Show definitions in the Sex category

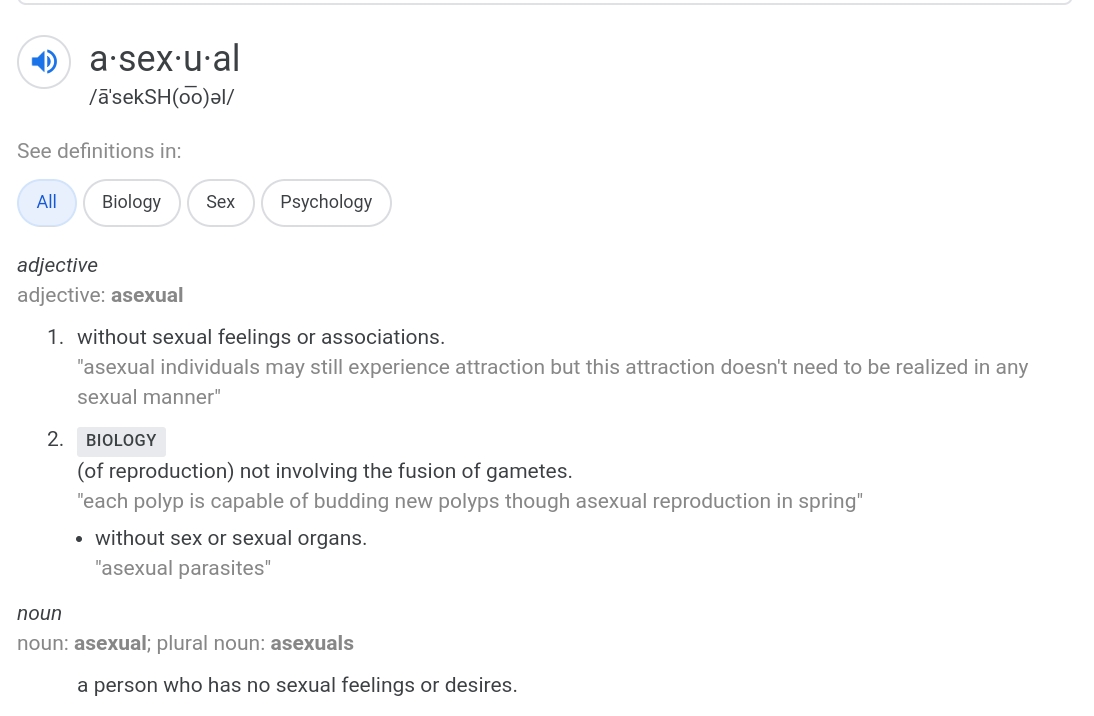[220, 202]
